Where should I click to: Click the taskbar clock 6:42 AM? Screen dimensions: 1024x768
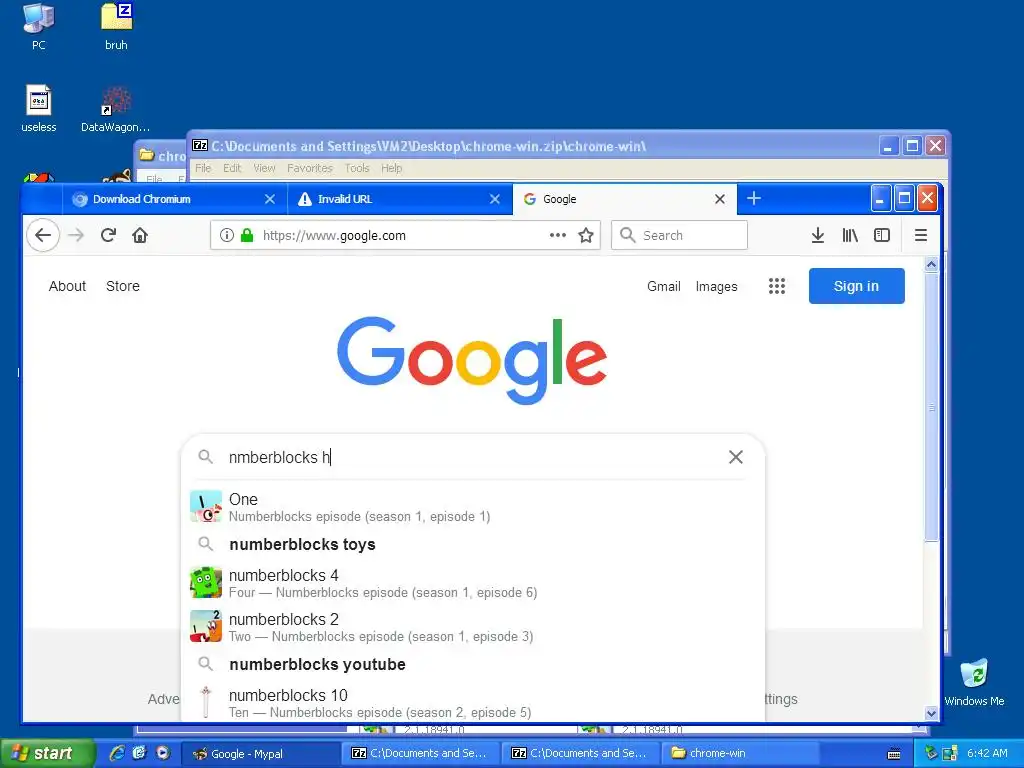(987, 753)
